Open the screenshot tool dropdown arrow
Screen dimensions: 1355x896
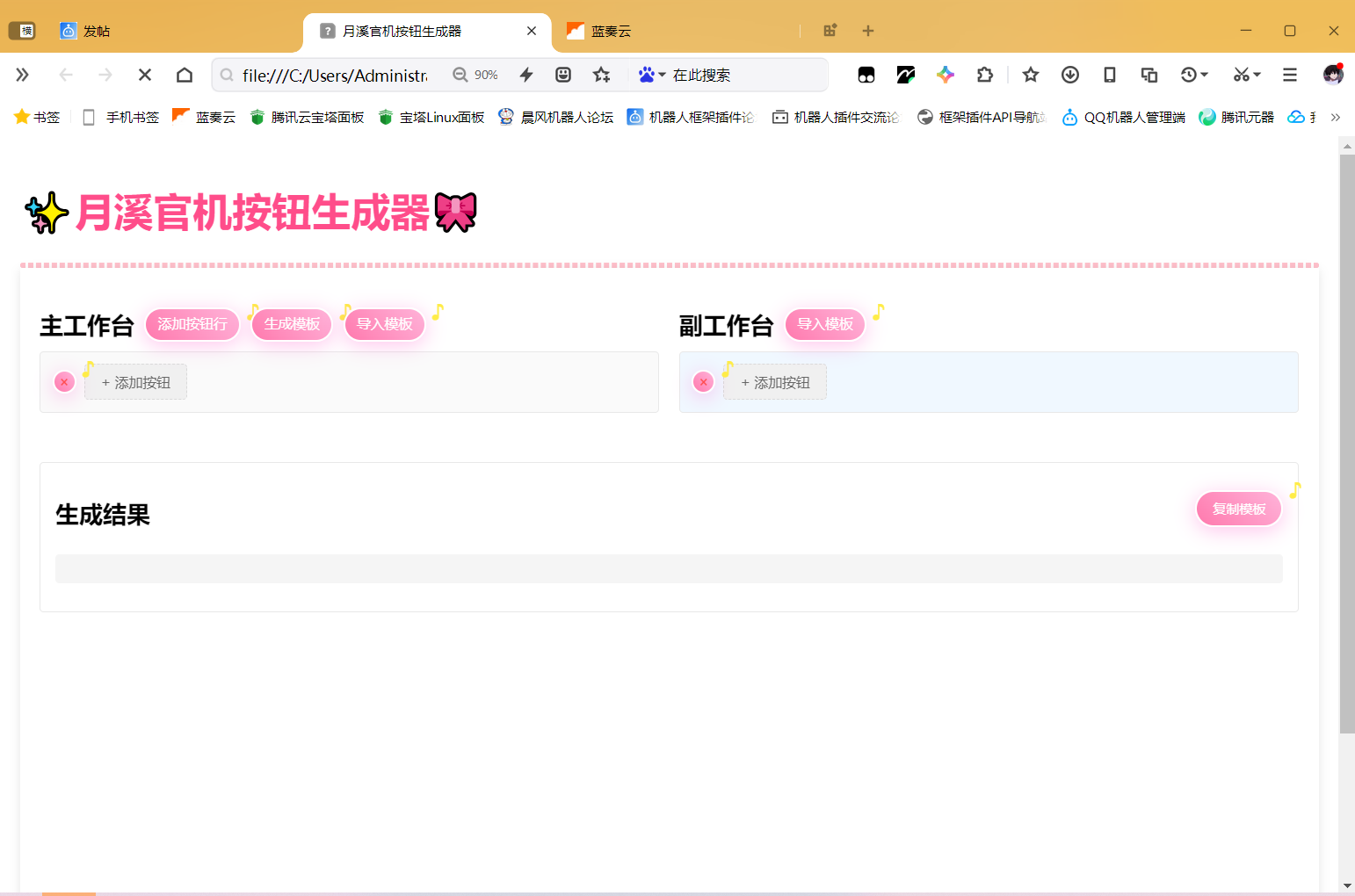(1256, 75)
